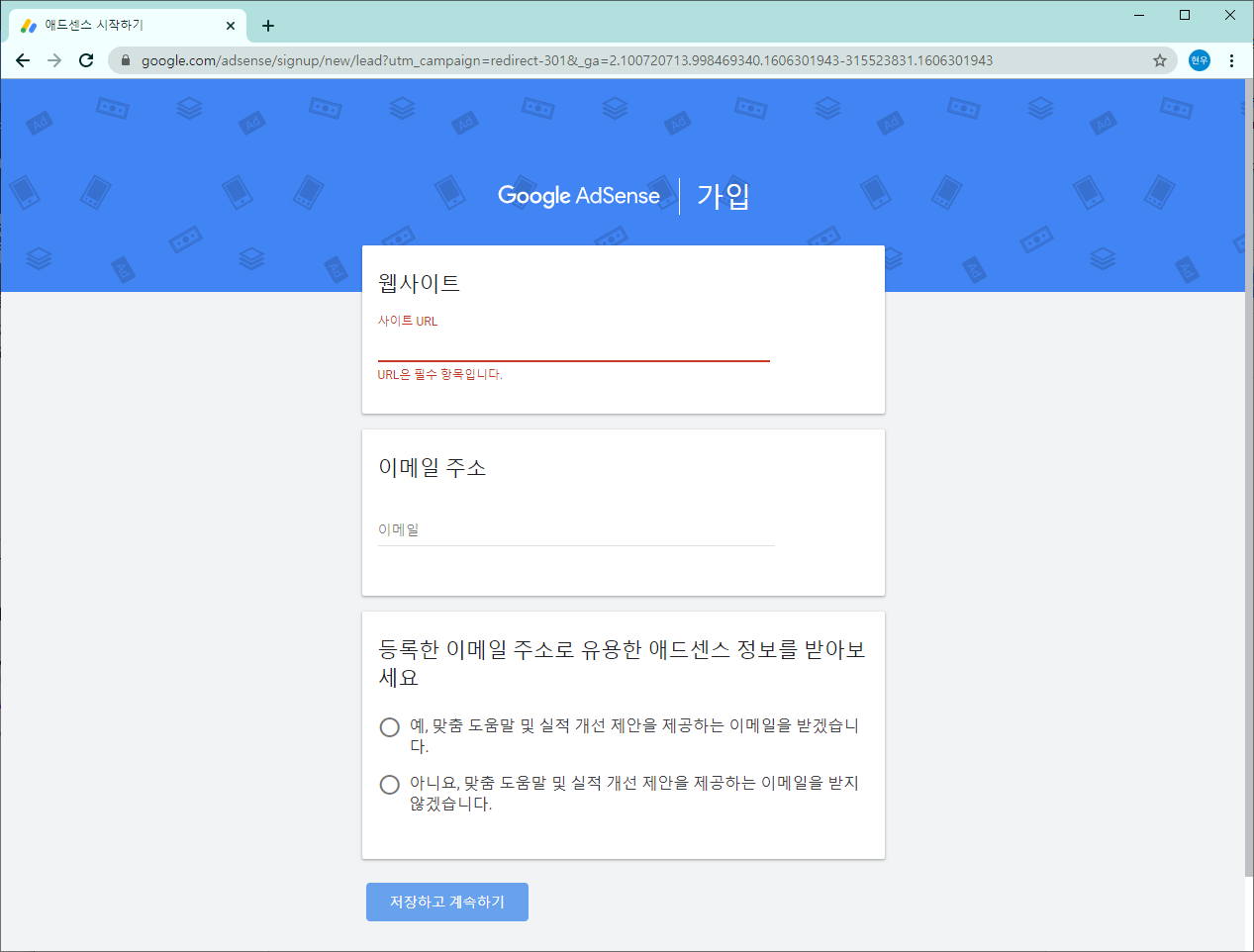Screen dimensions: 1254x952
Task: Reload the page with refresh icon
Action: click(x=86, y=60)
